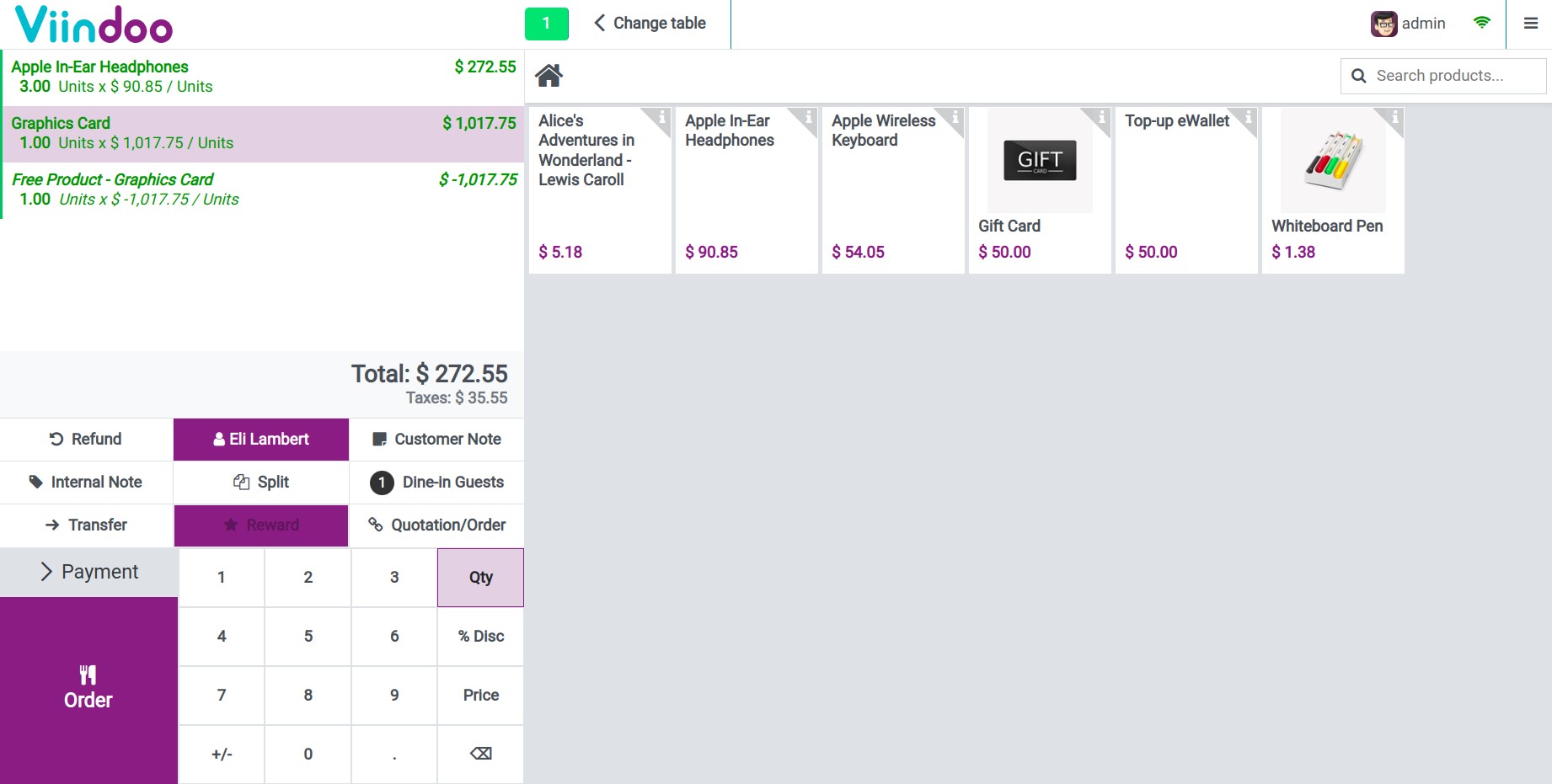Click Change table to go back
This screenshot has height=784, width=1552.
click(x=650, y=24)
